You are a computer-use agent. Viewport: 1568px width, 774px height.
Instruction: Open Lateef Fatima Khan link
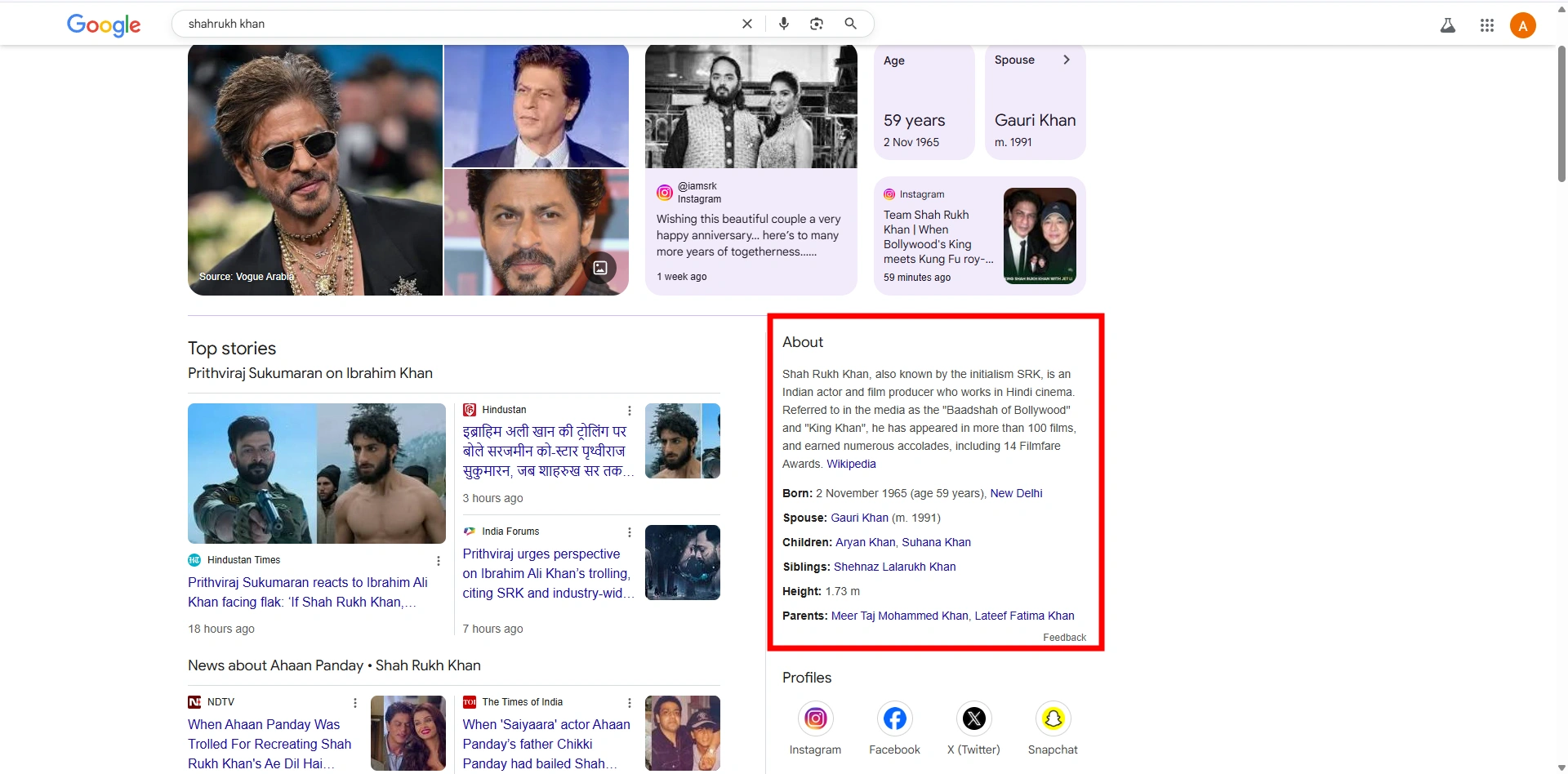(x=1024, y=616)
